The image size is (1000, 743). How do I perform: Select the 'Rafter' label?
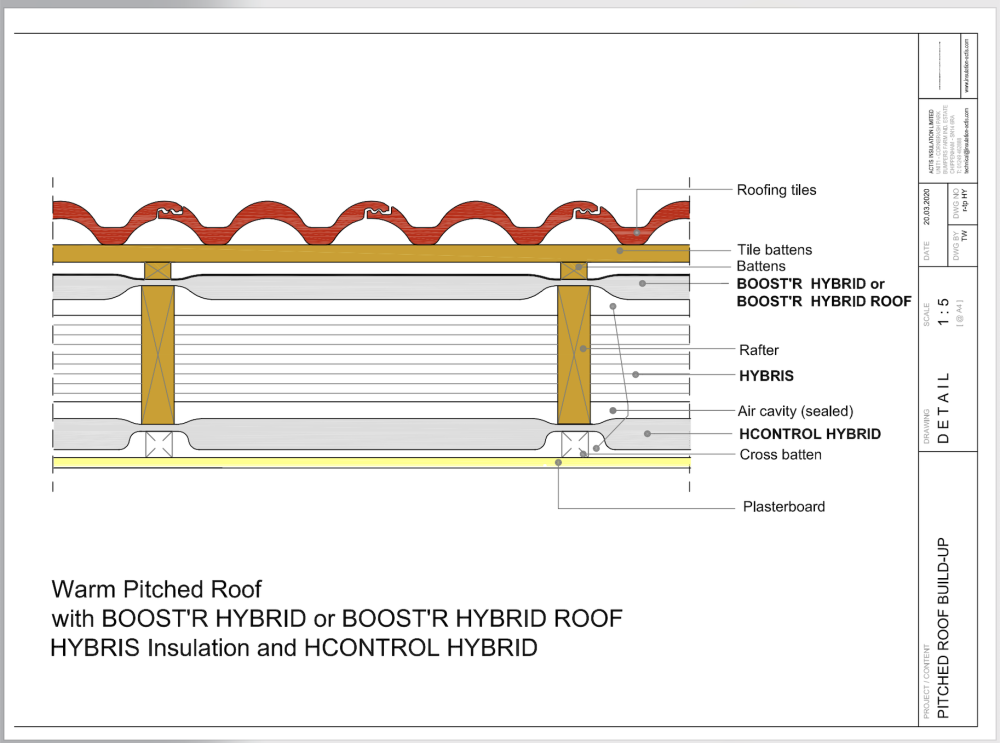[x=759, y=350]
